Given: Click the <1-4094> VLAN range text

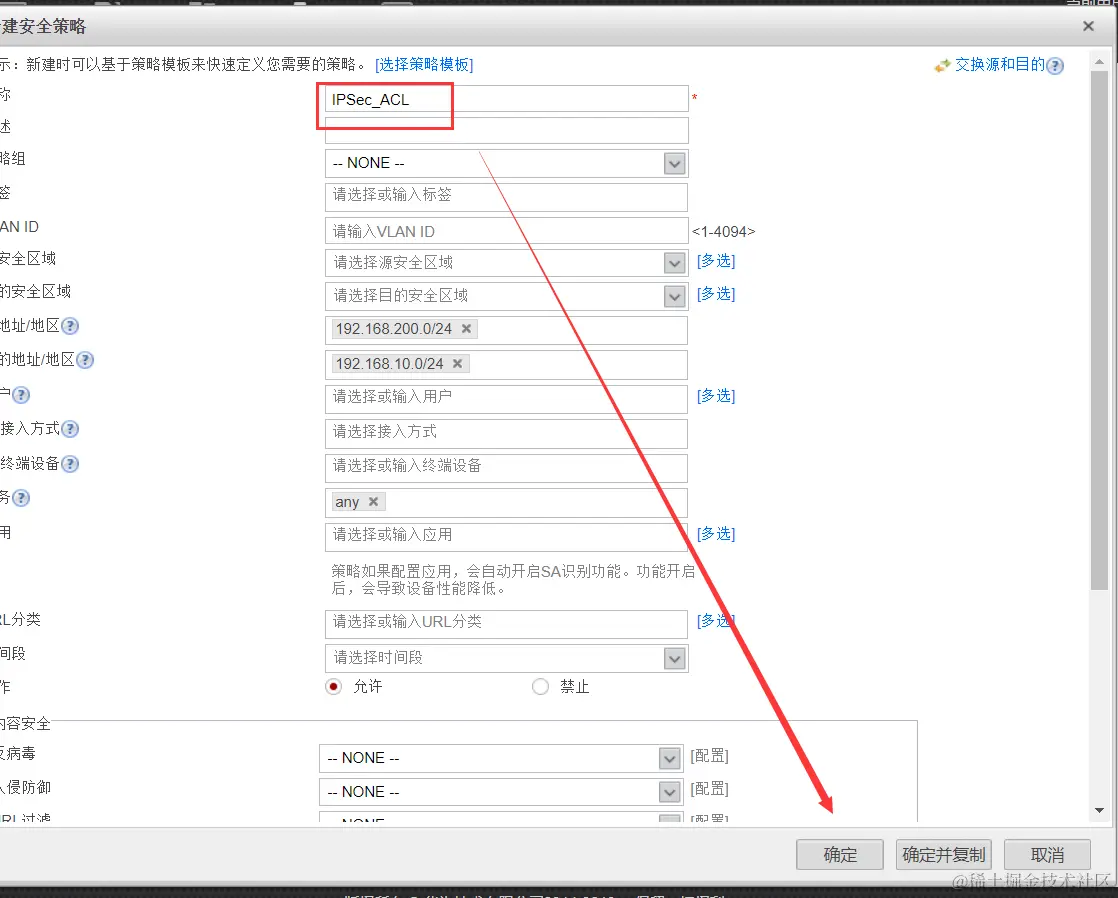Looking at the screenshot, I should tap(723, 232).
